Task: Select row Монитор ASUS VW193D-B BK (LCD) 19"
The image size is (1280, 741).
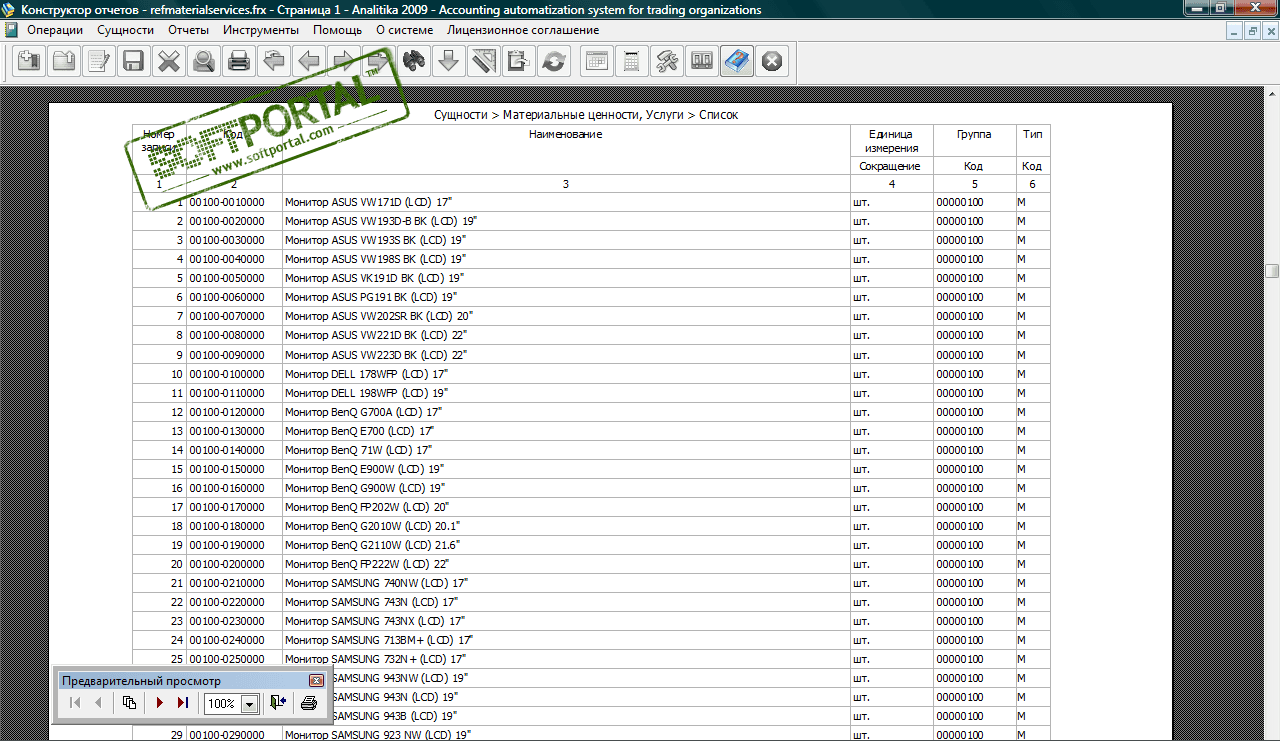Action: point(592,221)
